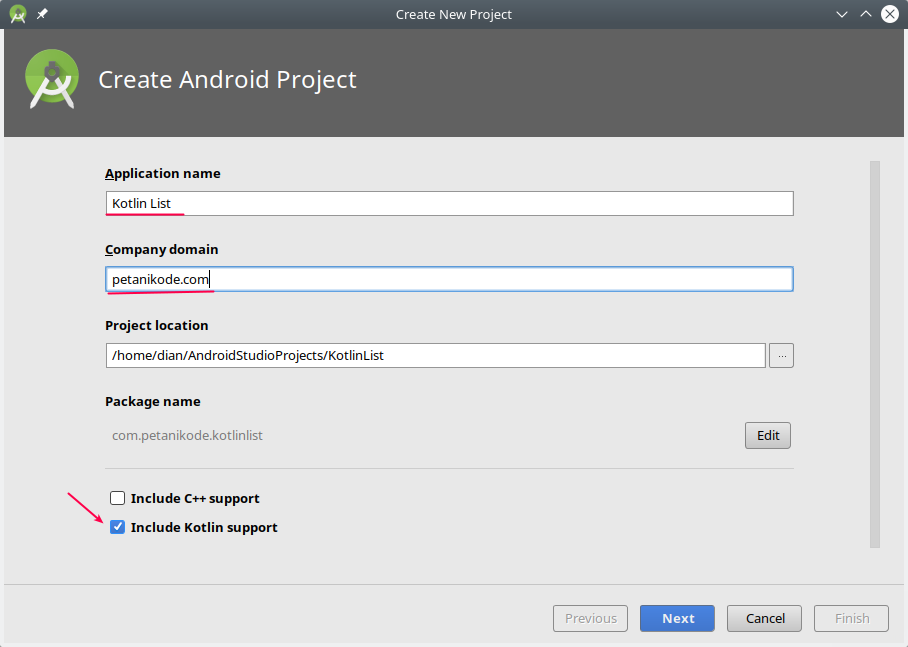
Task: Click the Previous button
Action: click(x=590, y=618)
